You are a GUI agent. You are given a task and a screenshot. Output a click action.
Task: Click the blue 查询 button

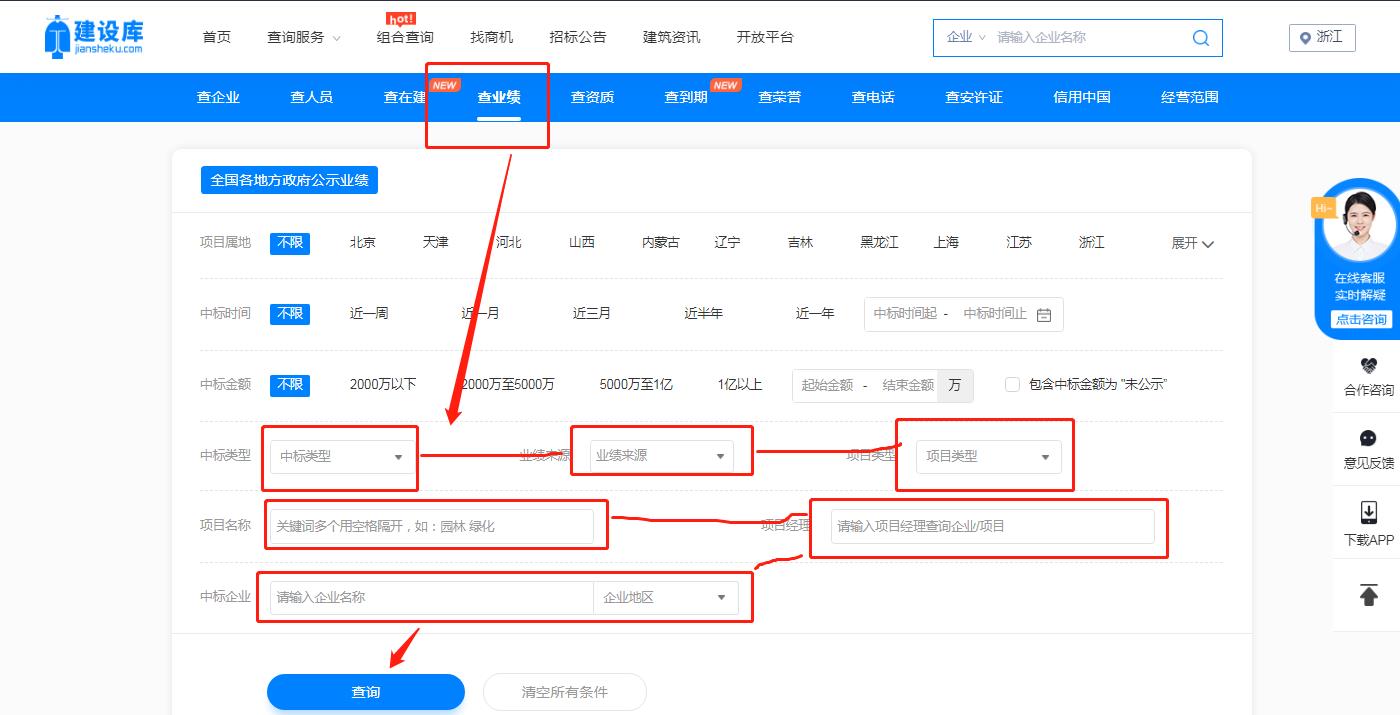(x=365, y=692)
